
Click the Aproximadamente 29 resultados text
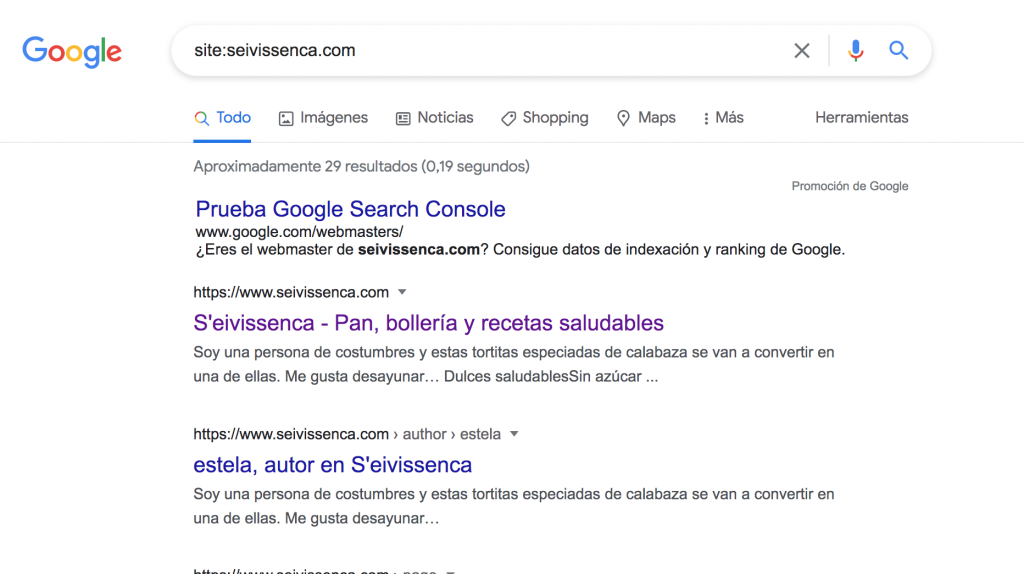coord(361,167)
